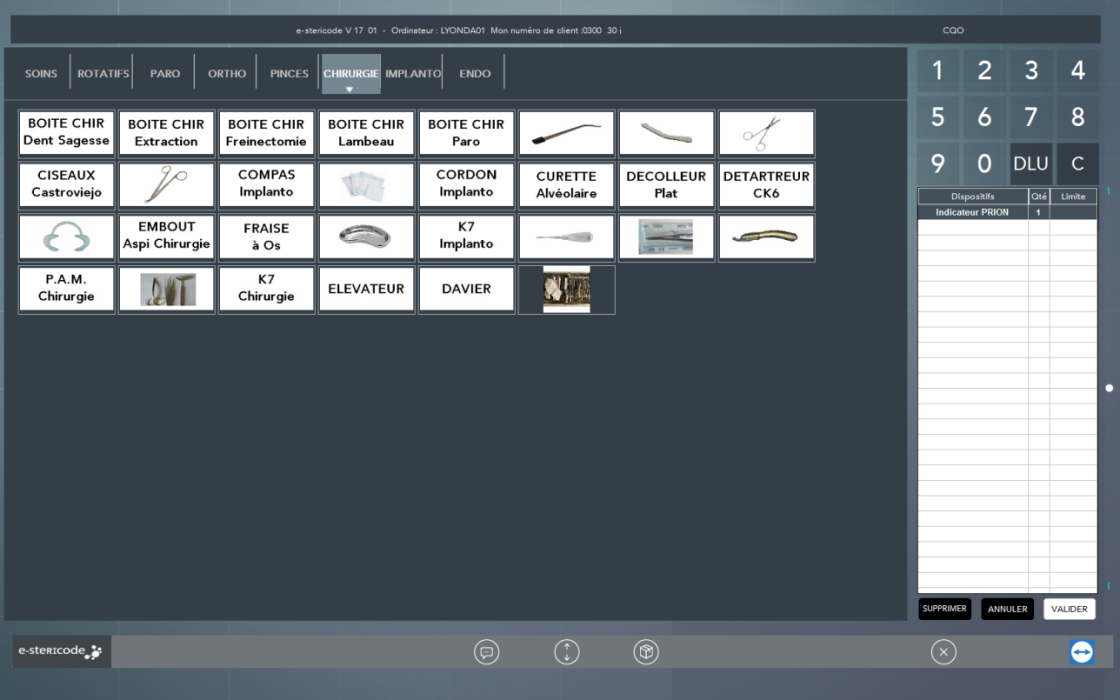
Task: Add DAVIER
Action: coord(466,289)
